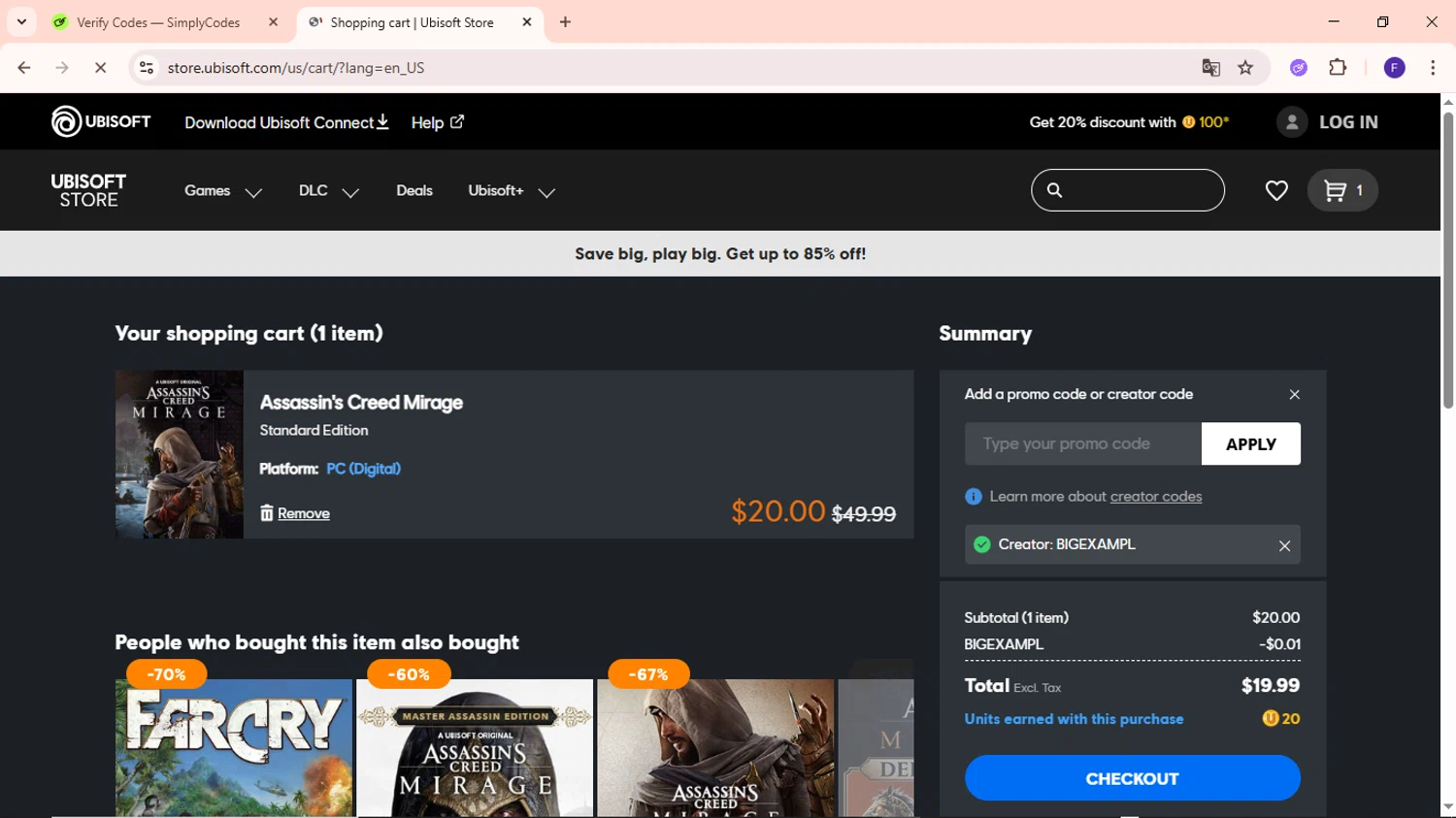Click the units coin icon showing 20
Image resolution: width=1456 pixels, height=818 pixels.
[x=1270, y=719]
